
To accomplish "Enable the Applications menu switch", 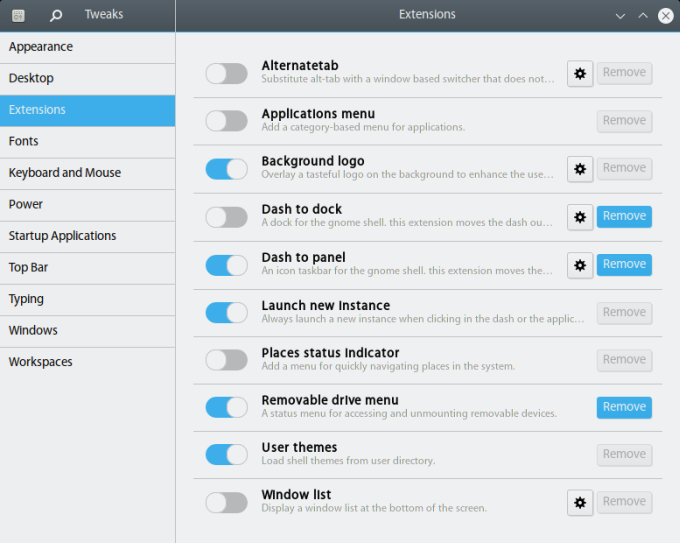I will pos(226,121).
